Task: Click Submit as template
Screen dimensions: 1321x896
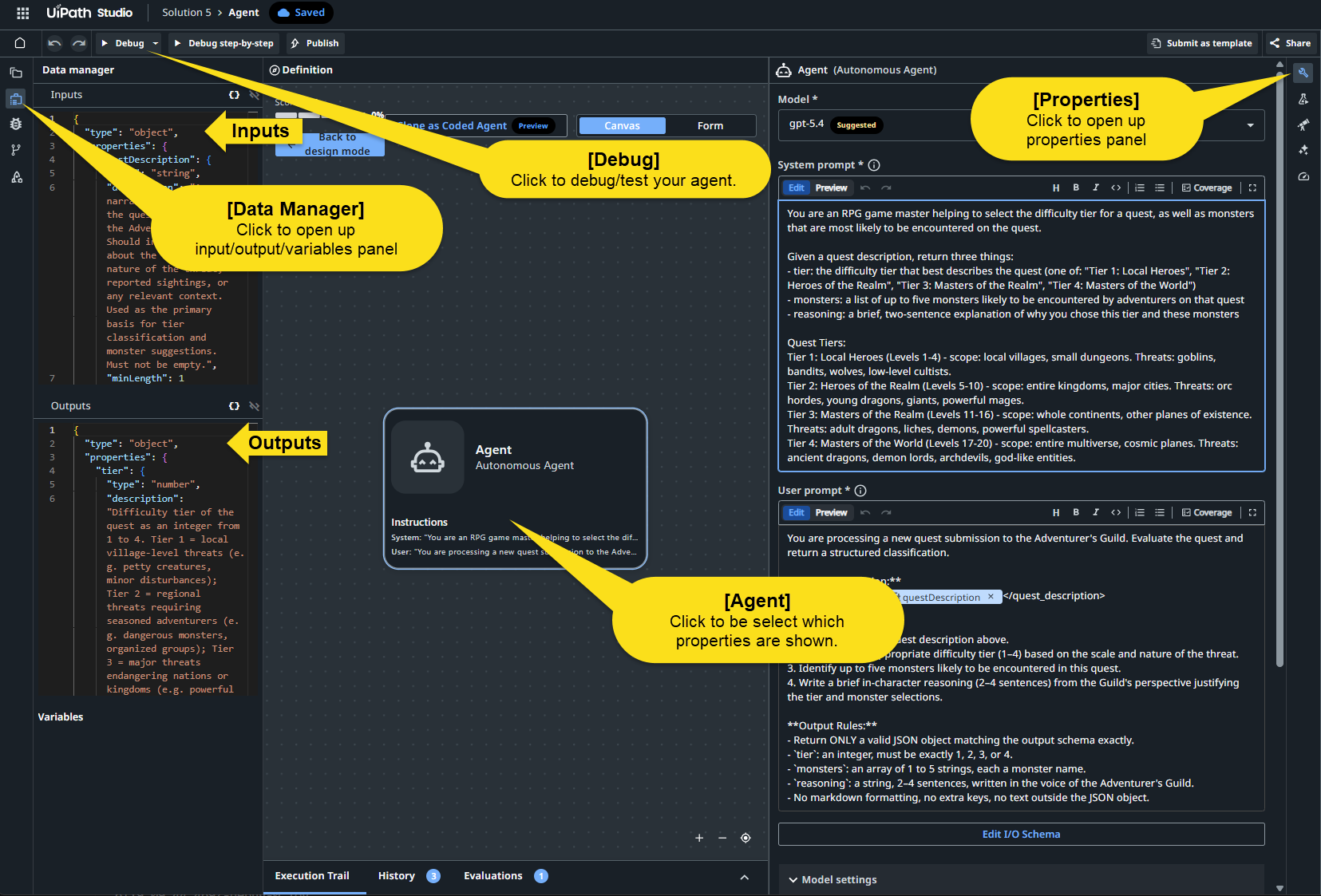Action: 1202,43
